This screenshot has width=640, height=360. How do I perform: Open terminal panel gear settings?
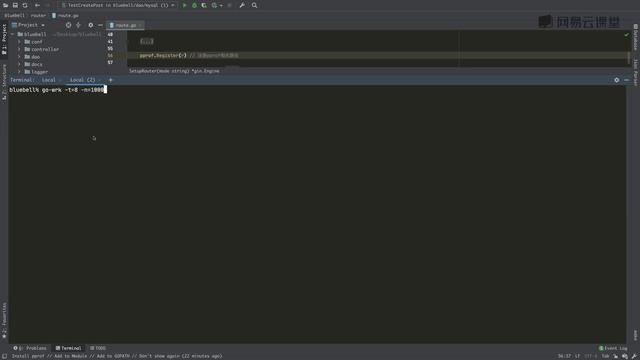tap(617, 80)
